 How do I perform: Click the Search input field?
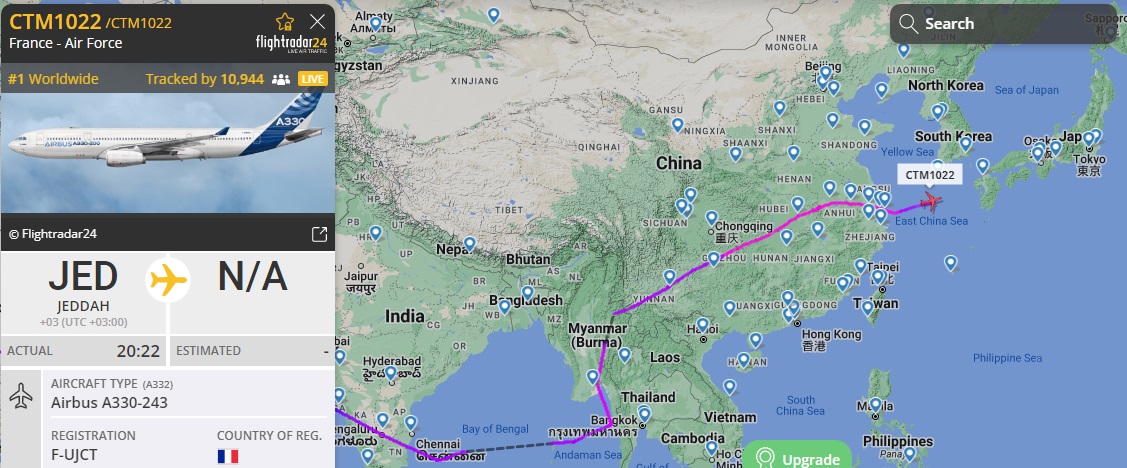pos(1006,24)
